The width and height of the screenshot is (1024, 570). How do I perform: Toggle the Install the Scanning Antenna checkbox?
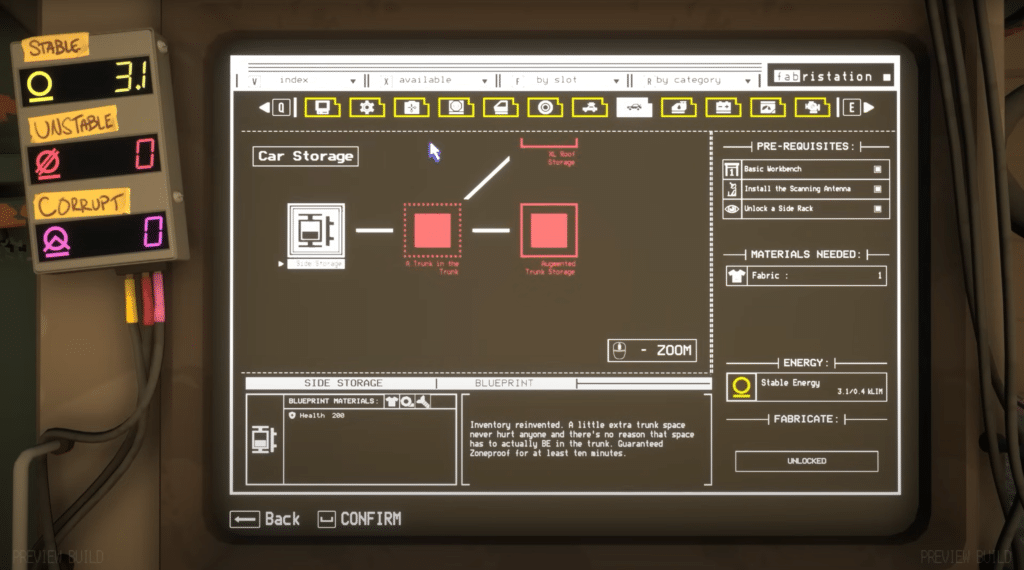[878, 189]
